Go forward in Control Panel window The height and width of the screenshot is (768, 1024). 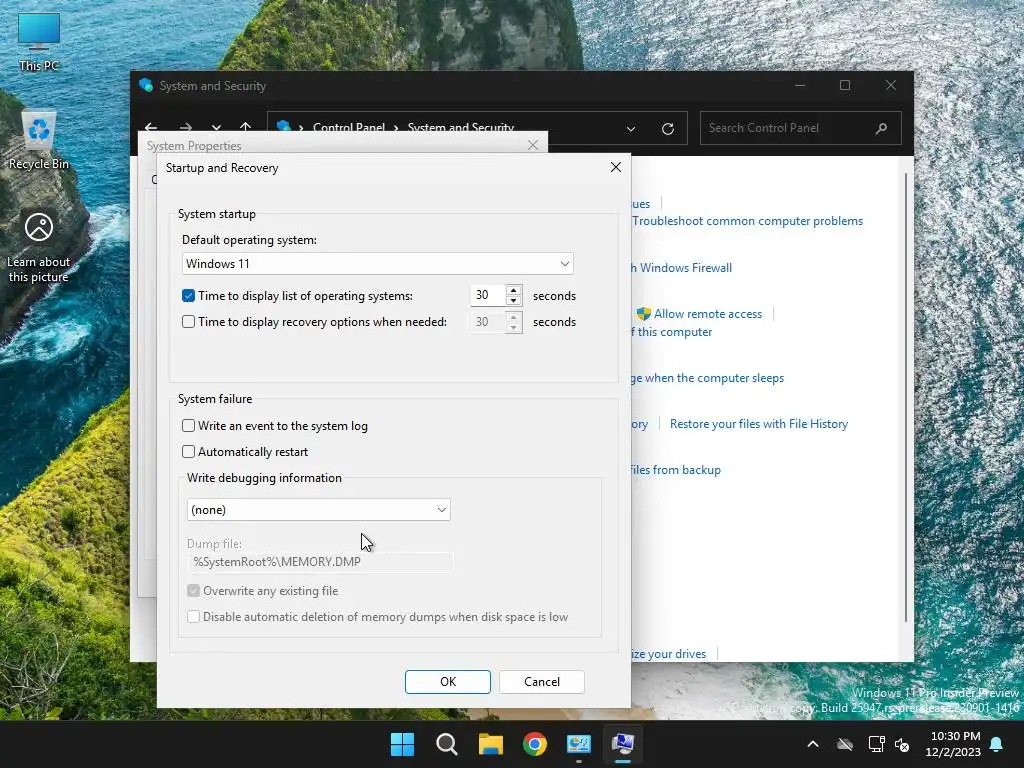[x=186, y=127]
